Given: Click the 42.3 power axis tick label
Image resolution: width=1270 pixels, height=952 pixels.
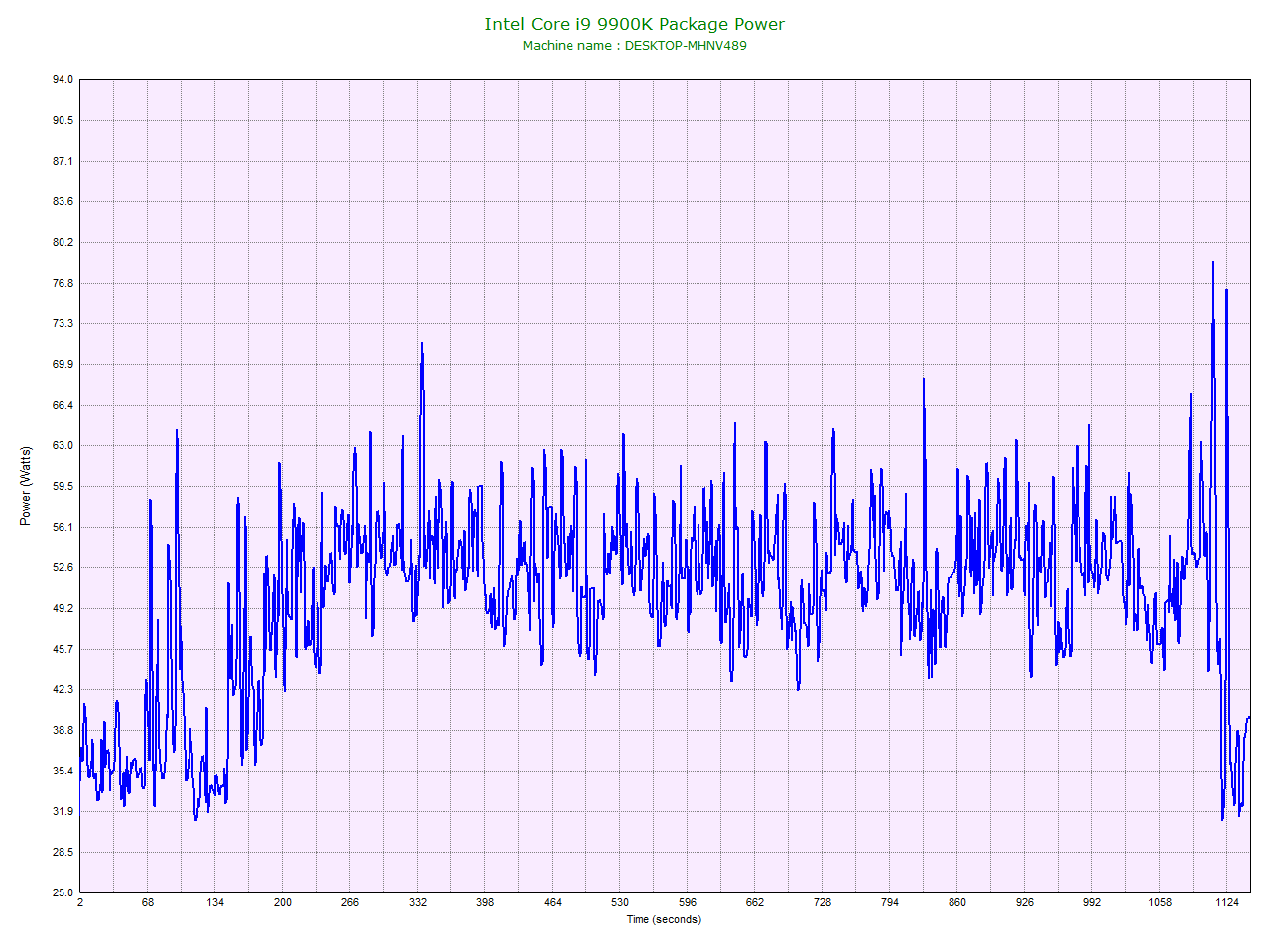Looking at the screenshot, I should [63, 690].
